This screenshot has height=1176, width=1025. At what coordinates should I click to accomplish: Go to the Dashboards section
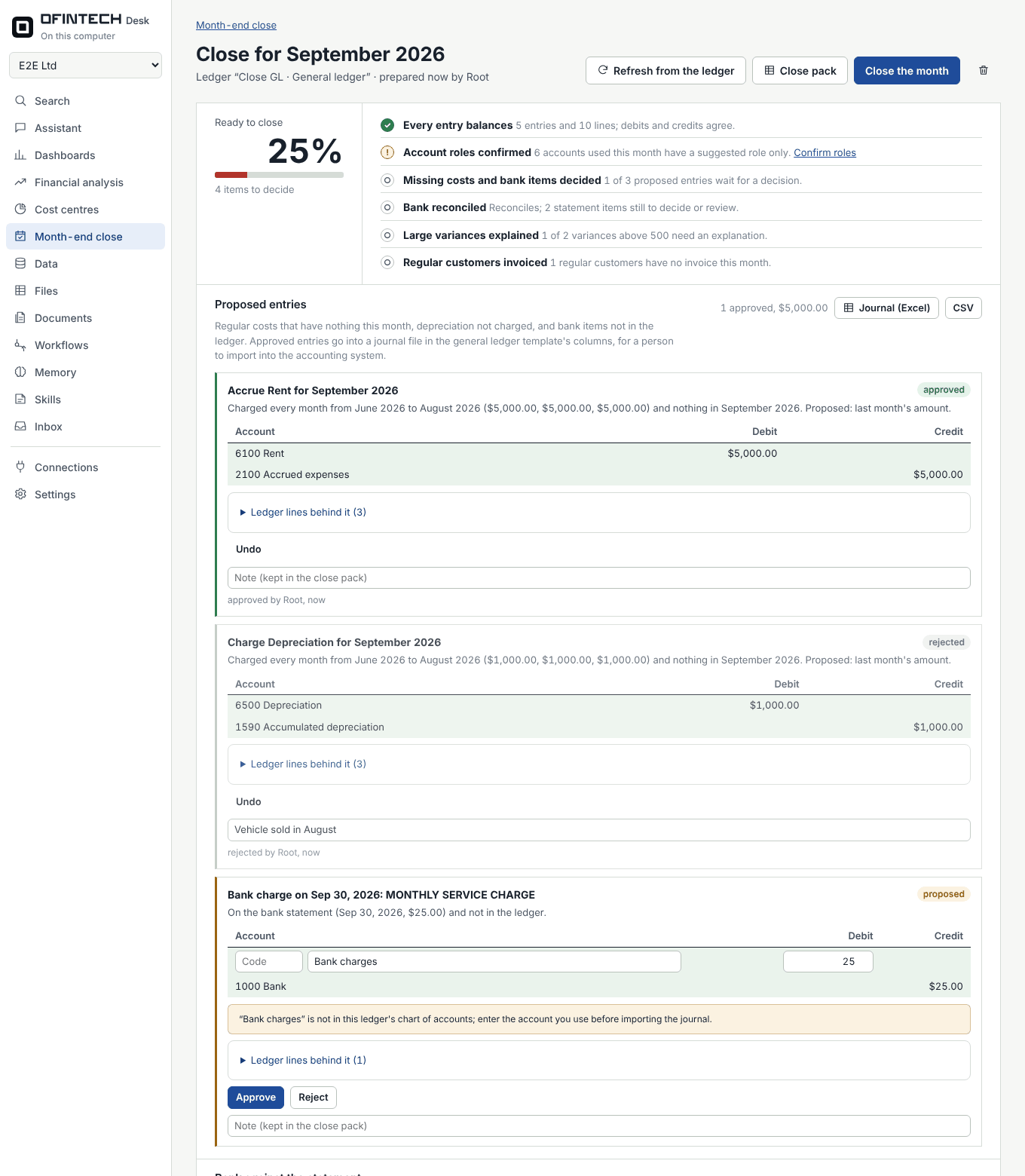[85, 155]
